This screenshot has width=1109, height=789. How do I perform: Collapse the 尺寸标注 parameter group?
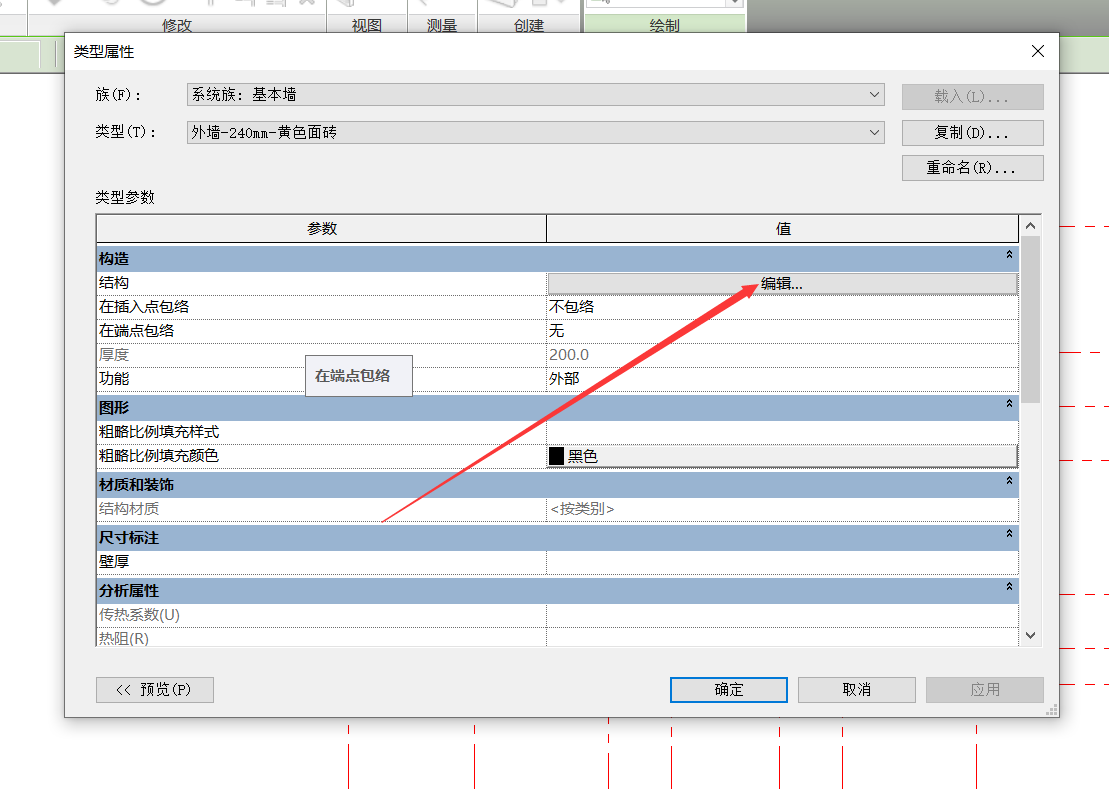point(1009,536)
